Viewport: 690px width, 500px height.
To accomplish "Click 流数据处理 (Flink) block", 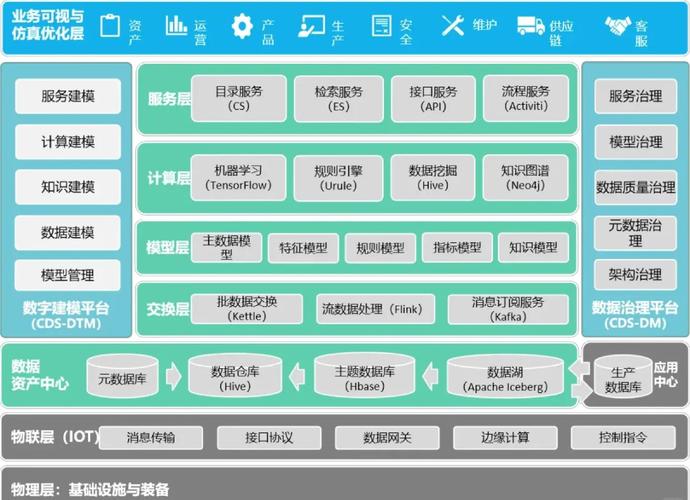I will [x=376, y=309].
